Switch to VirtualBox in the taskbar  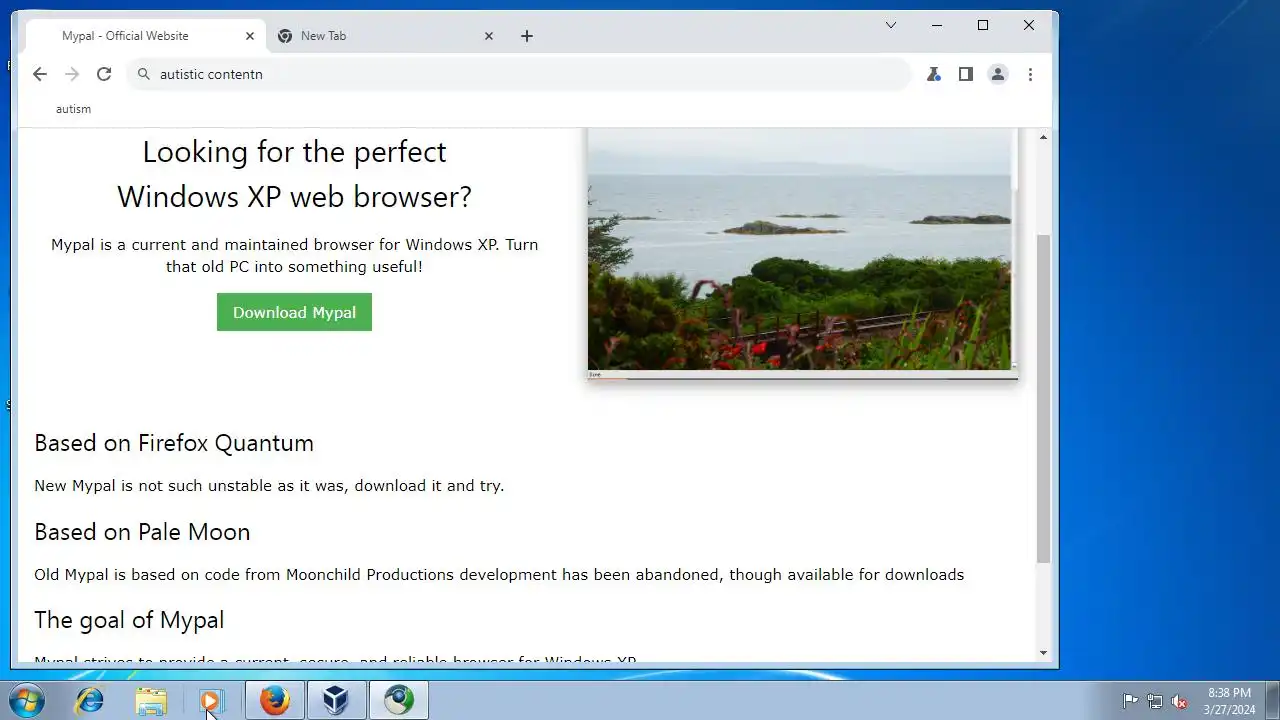coord(336,700)
